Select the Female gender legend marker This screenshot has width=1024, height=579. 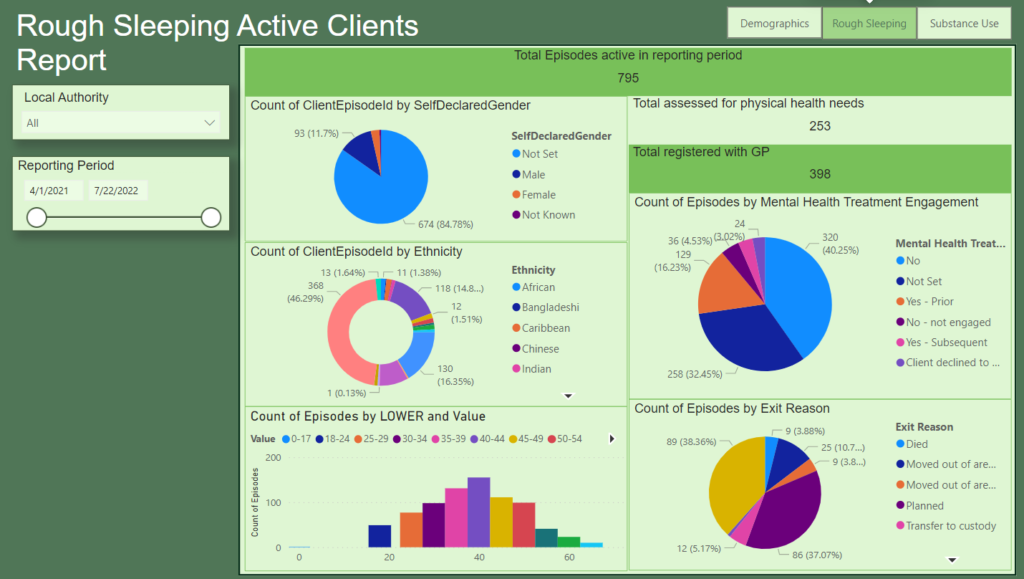(x=516, y=195)
